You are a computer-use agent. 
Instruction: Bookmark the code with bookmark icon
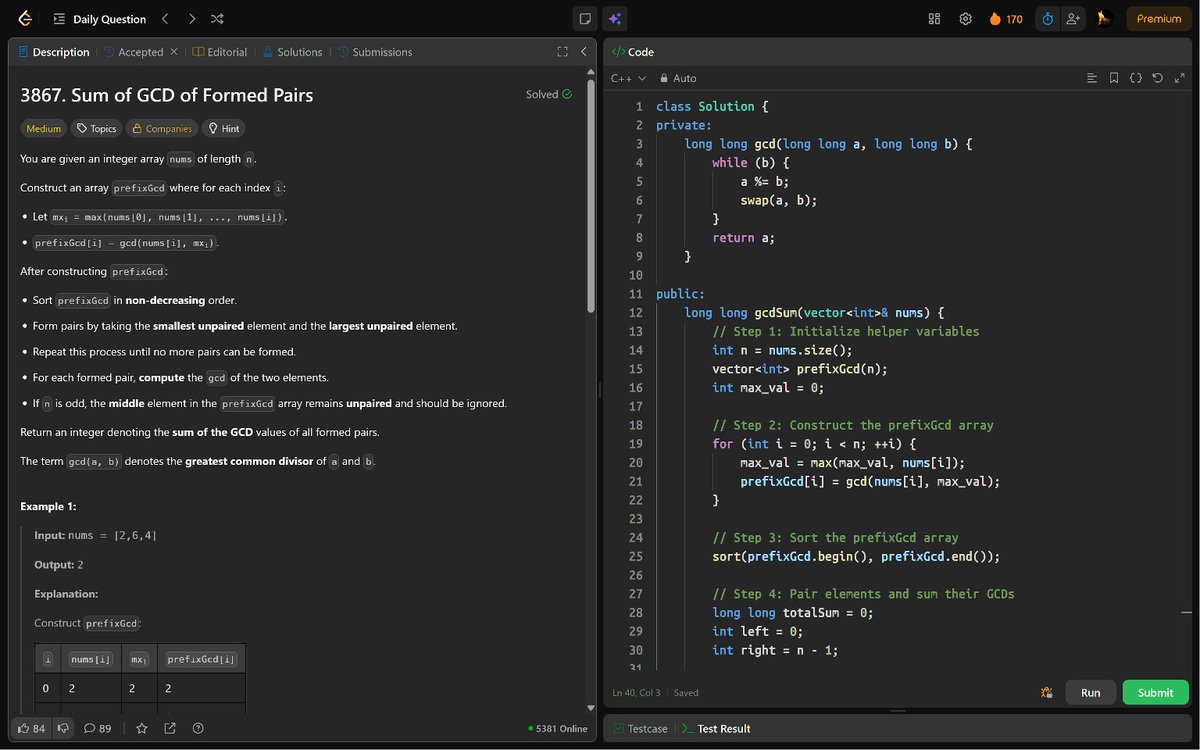click(x=1114, y=78)
